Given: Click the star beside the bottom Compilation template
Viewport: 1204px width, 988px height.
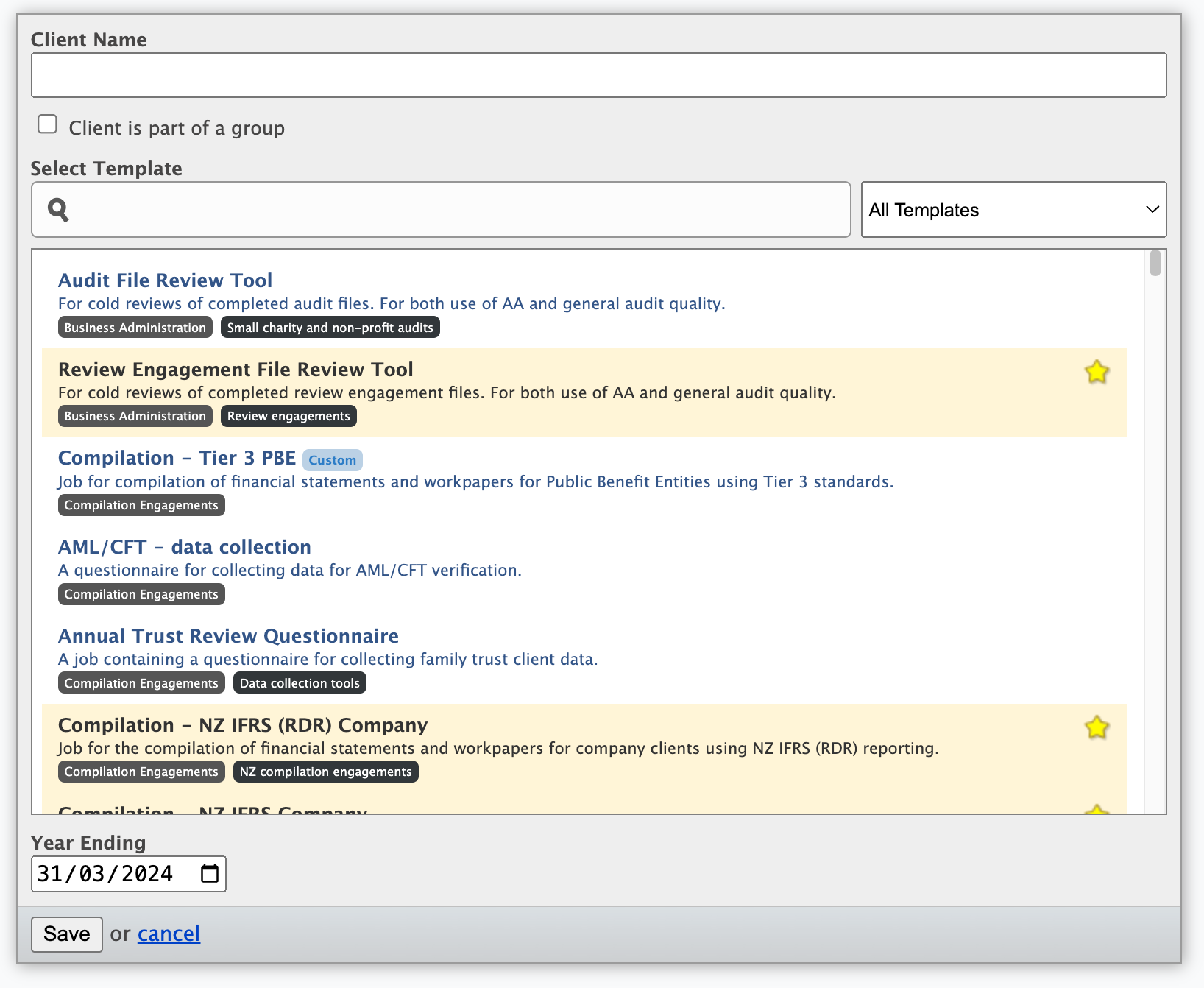Looking at the screenshot, I should 1097,810.
